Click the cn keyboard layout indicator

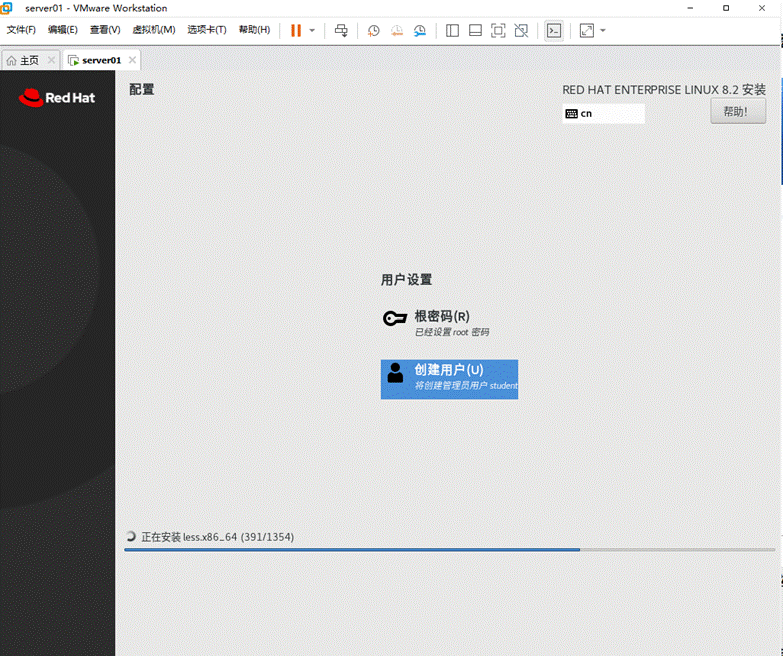coord(603,113)
